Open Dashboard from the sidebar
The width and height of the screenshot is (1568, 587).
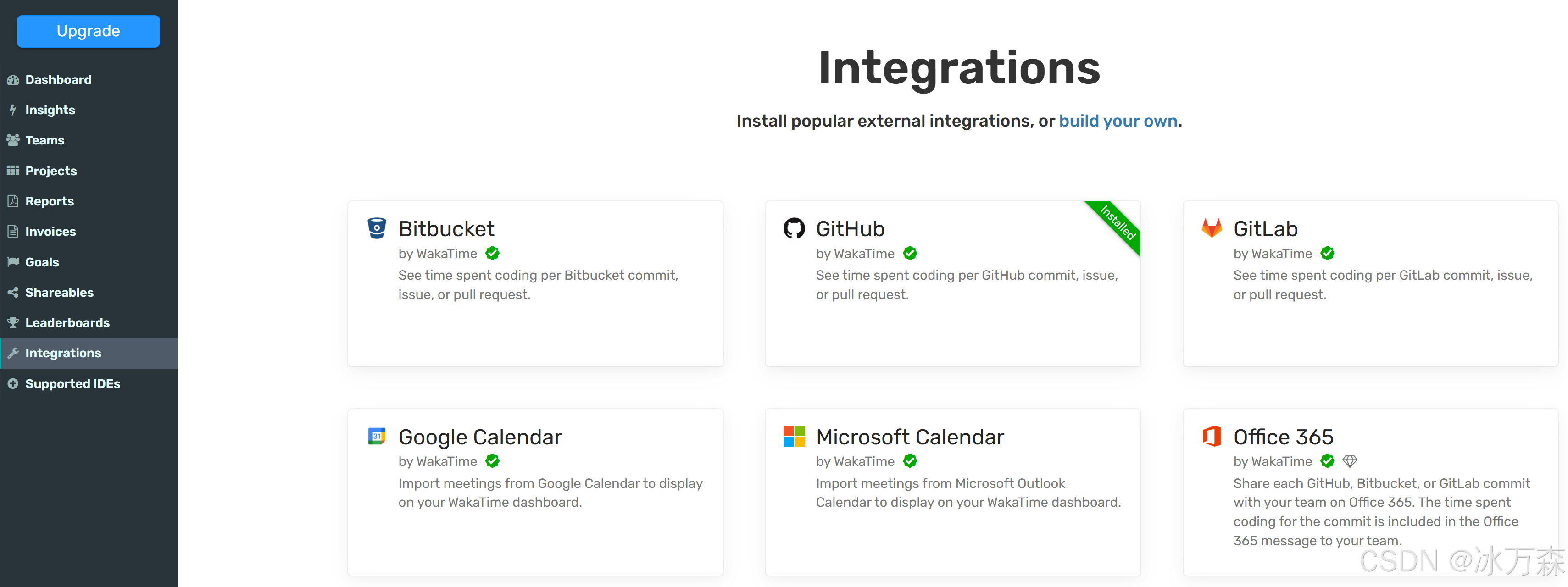click(x=58, y=80)
